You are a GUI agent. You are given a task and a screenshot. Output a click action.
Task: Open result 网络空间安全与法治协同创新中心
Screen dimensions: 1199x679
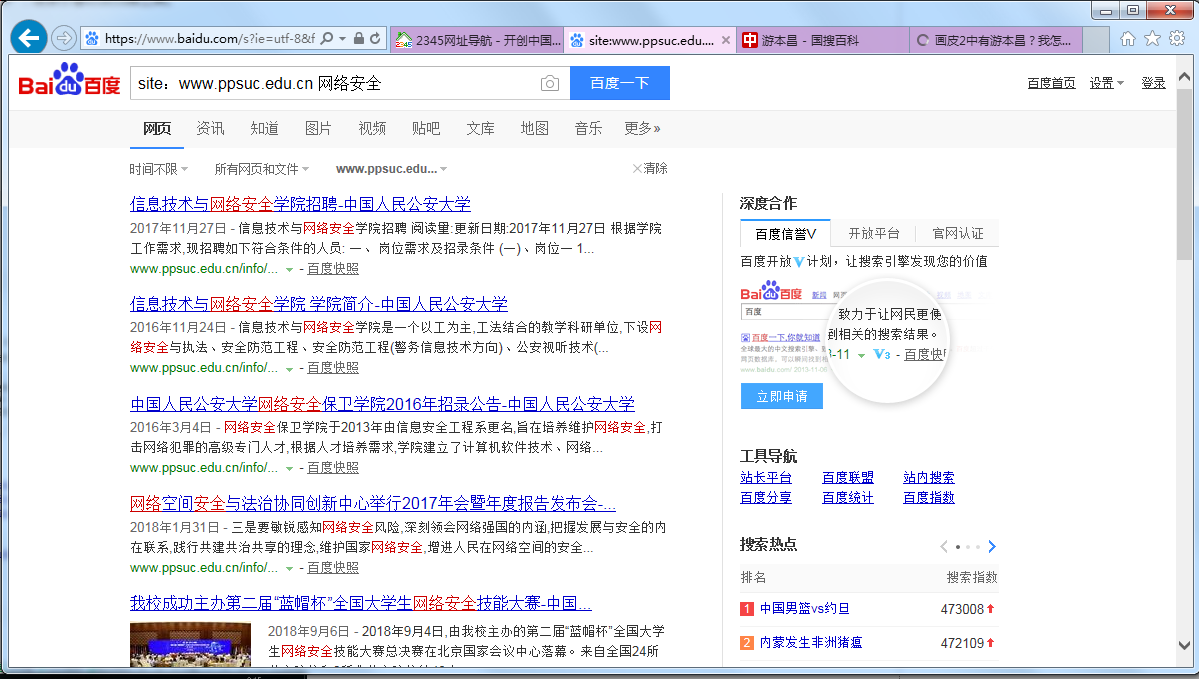pos(372,503)
